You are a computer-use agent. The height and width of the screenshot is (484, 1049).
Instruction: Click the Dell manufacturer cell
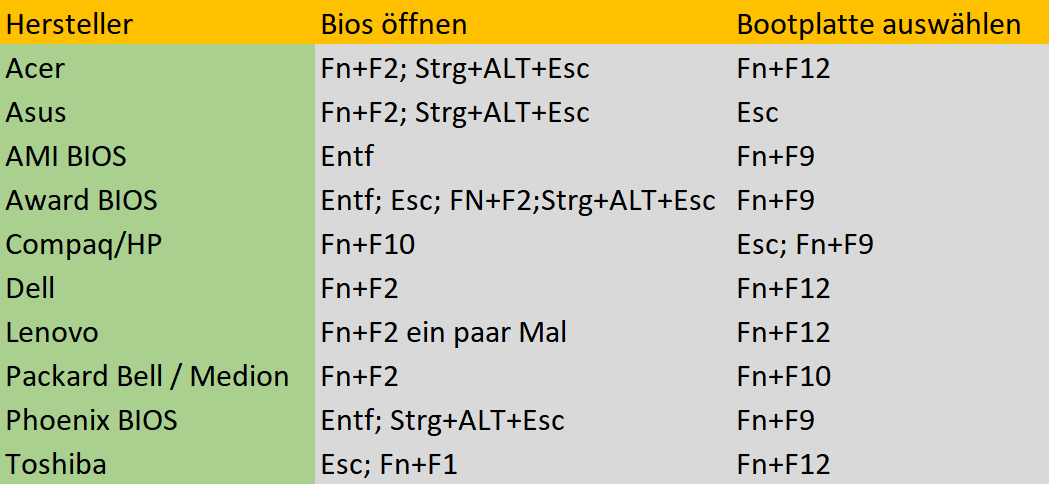click(x=30, y=288)
